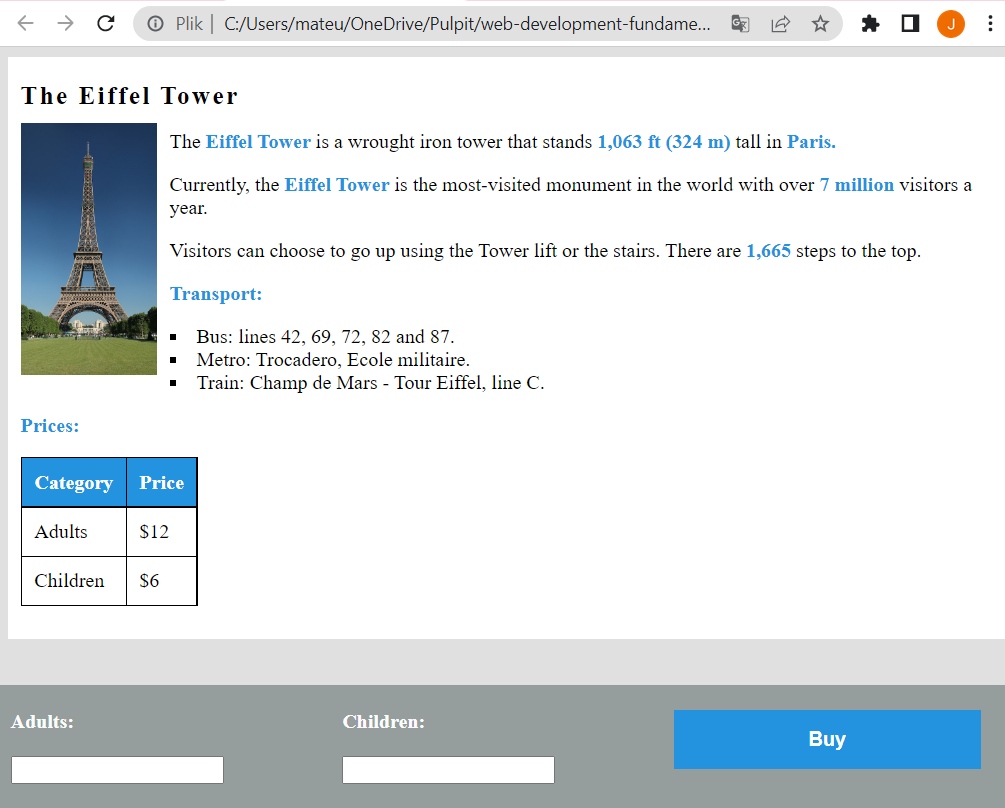Click the Train: Champ de Mars item

(x=370, y=383)
